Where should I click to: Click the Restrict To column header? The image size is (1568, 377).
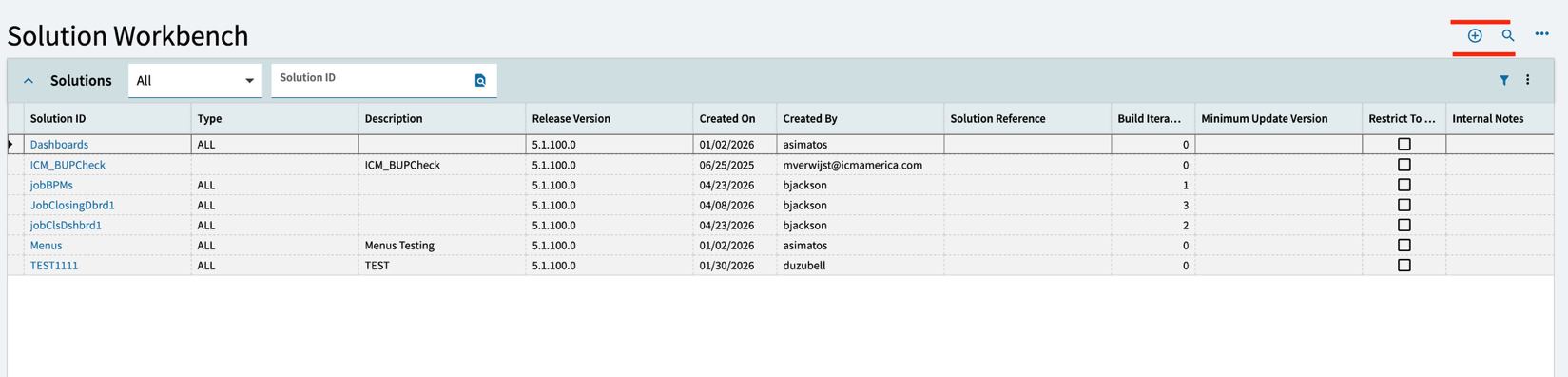1404,118
